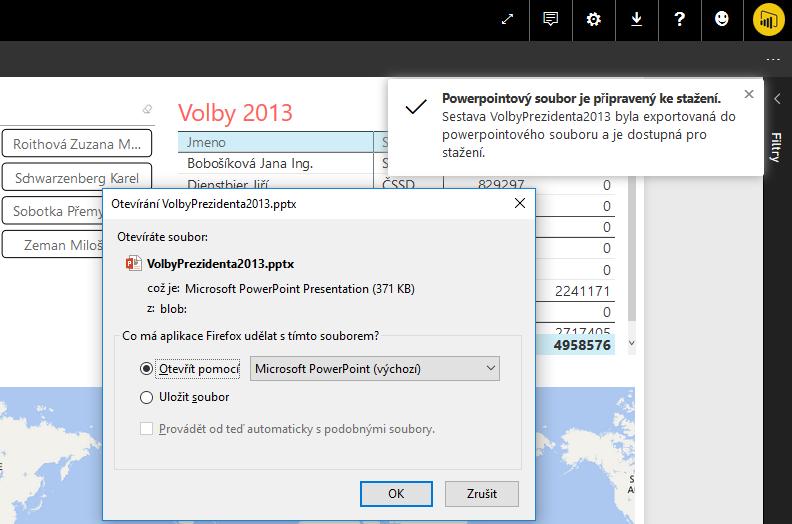Open the smiley feedback icon
Screen dimensions: 792x524
(x=722, y=19)
